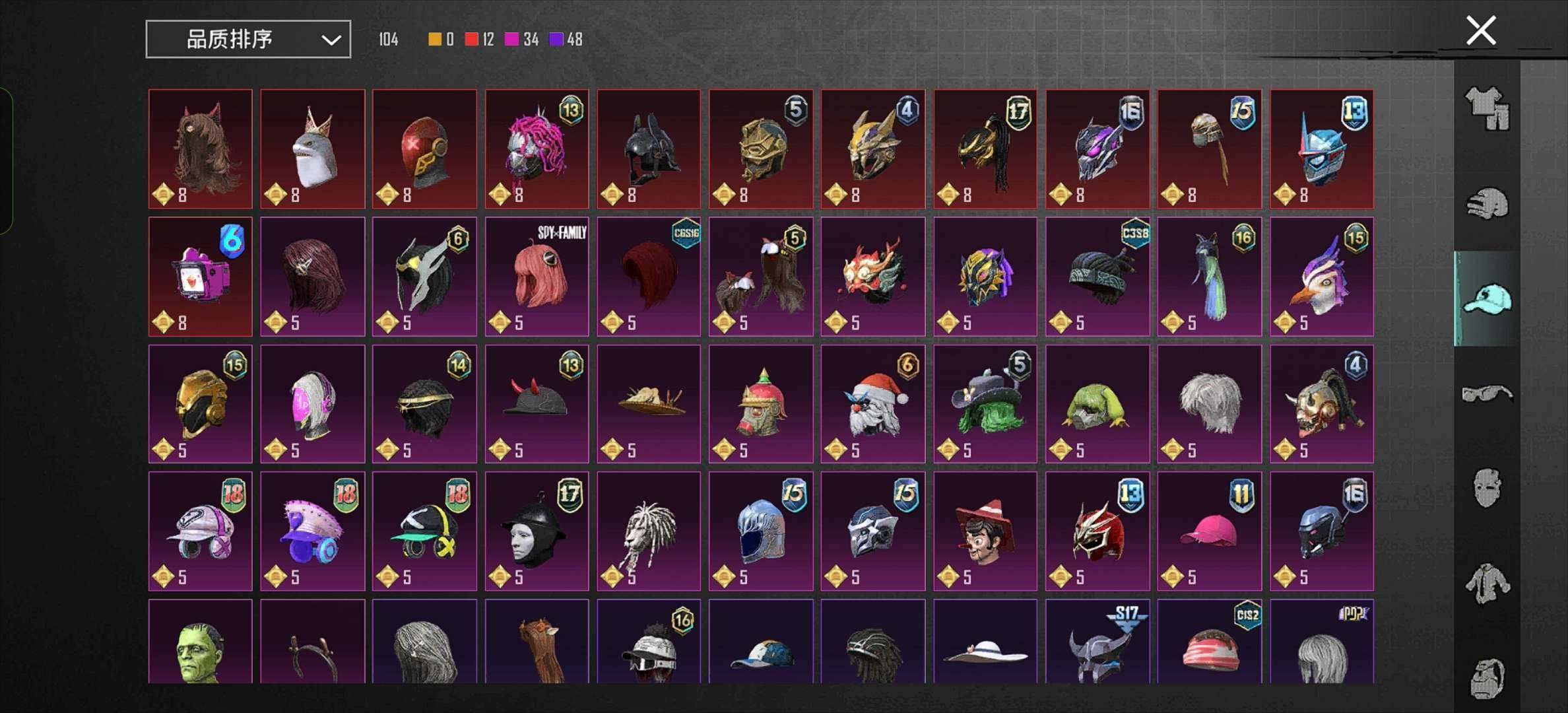Screen dimensions: 1568x713
Task: Open the jacket category icon
Action: (1487, 584)
